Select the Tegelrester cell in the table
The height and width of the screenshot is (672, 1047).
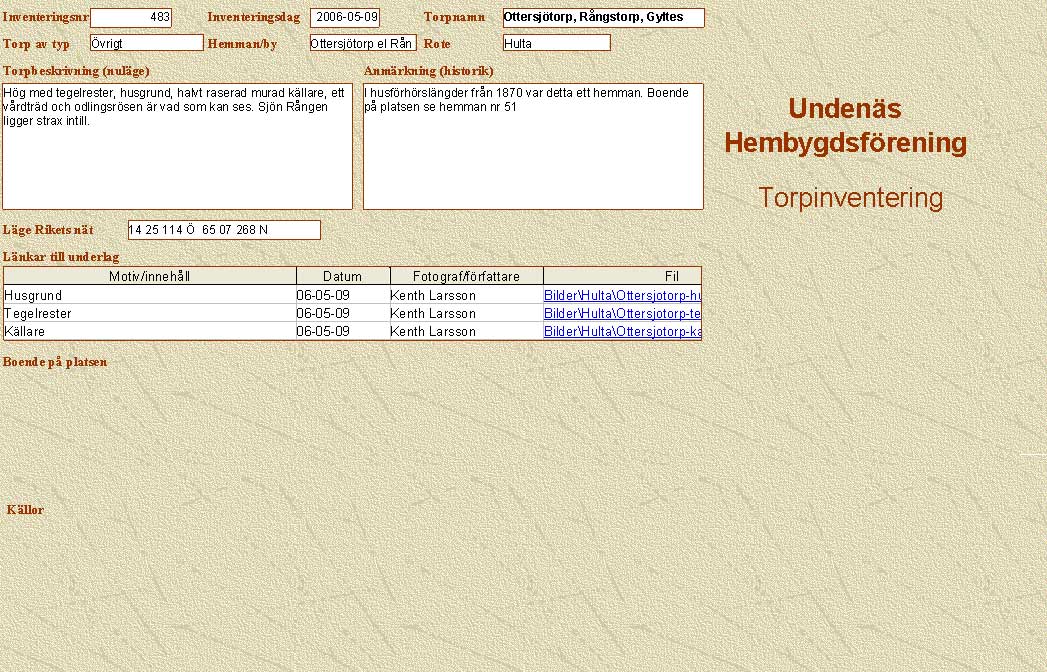(150, 313)
